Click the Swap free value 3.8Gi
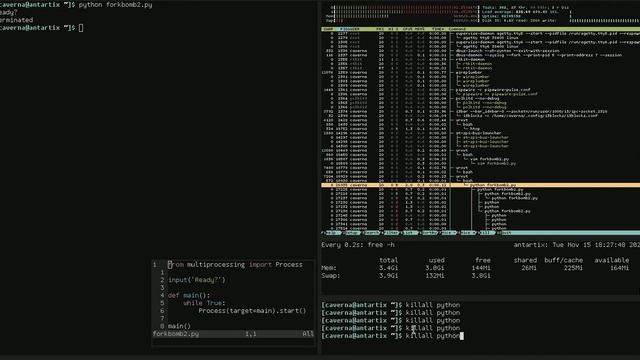Image resolution: width=640 pixels, height=360 pixels. pos(481,276)
